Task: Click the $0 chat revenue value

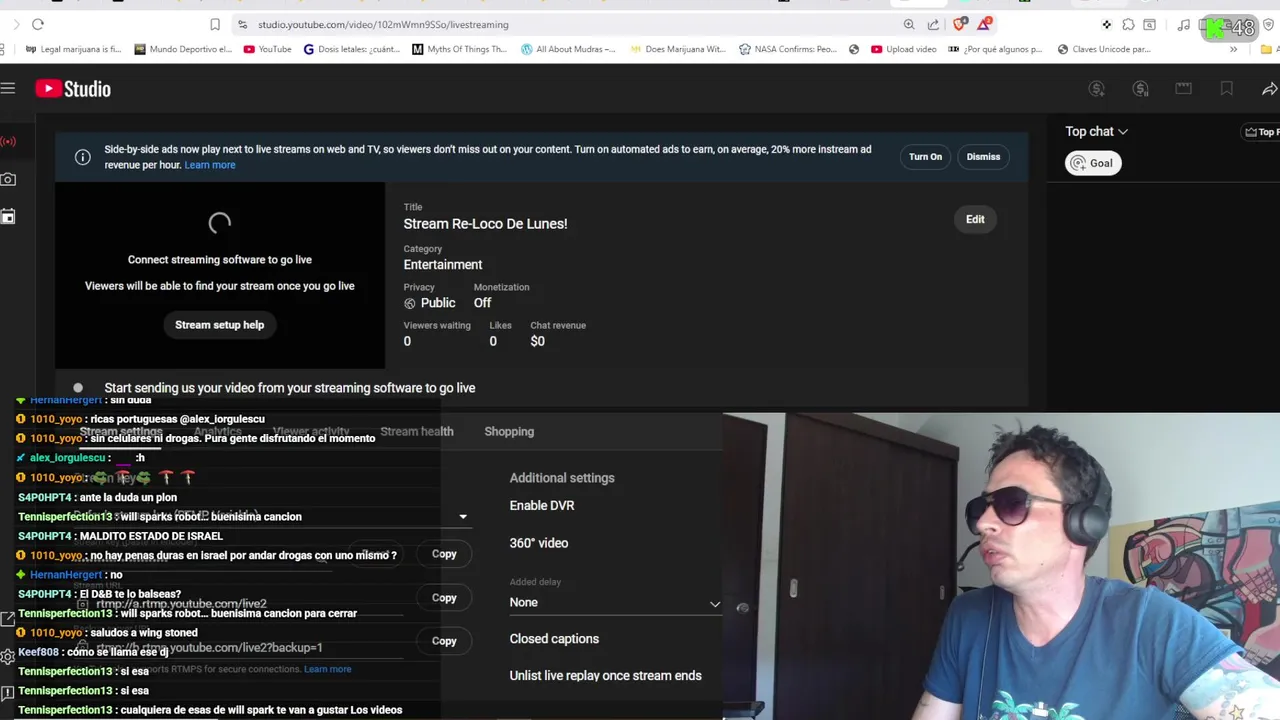Action: tap(537, 341)
